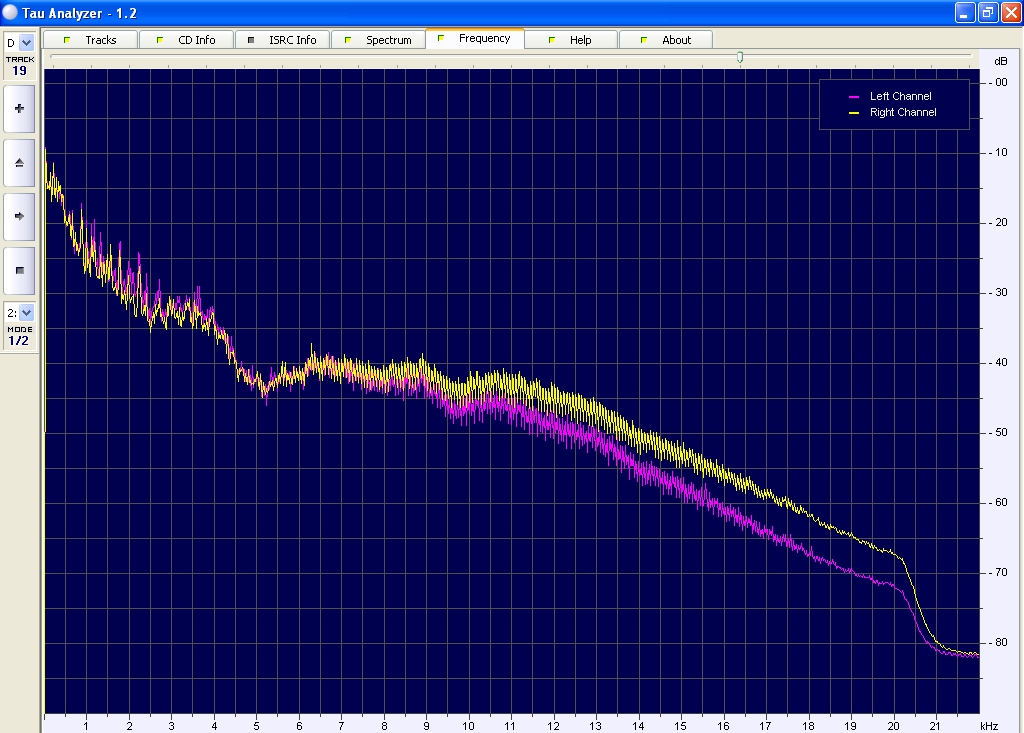Click the indicator icon on the Spectrum tab

pos(348,40)
